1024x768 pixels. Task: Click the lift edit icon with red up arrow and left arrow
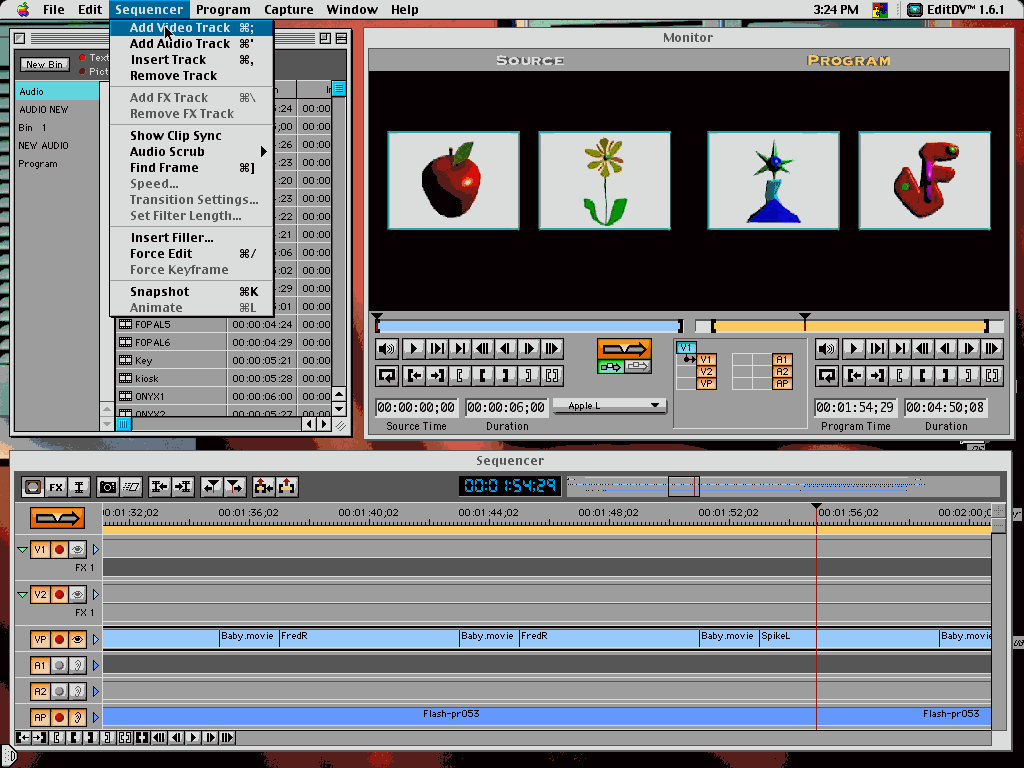coord(263,487)
